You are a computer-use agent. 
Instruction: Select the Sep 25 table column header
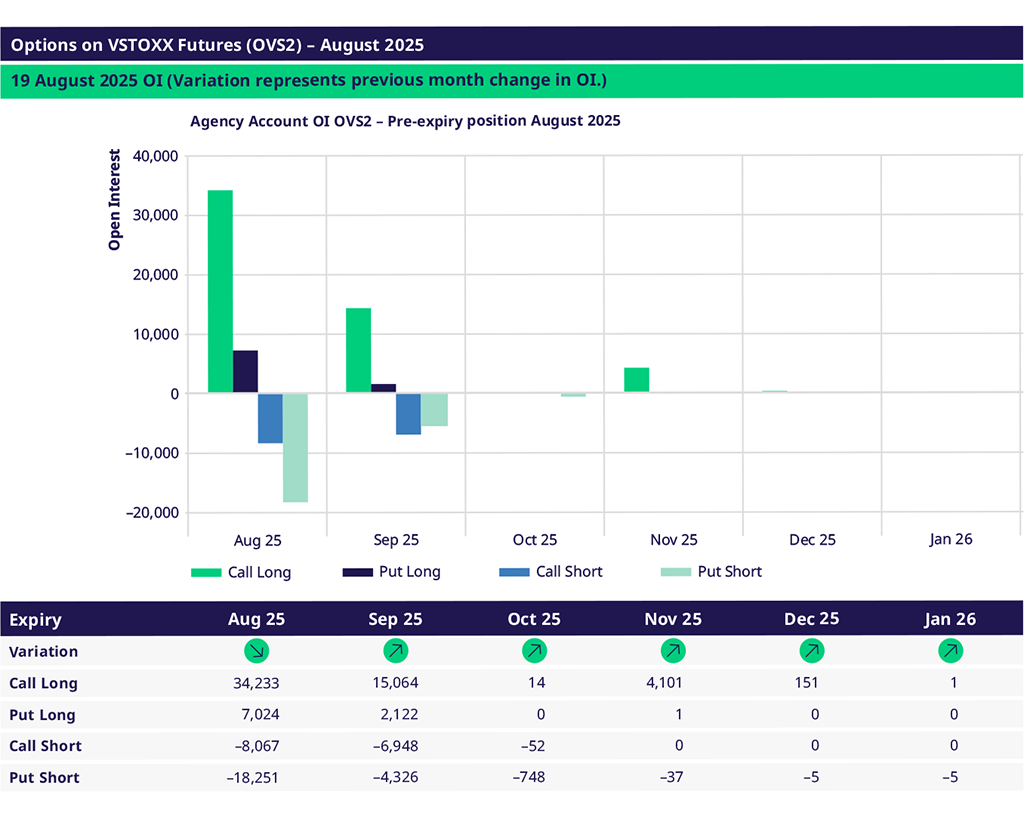pyautogui.click(x=396, y=620)
